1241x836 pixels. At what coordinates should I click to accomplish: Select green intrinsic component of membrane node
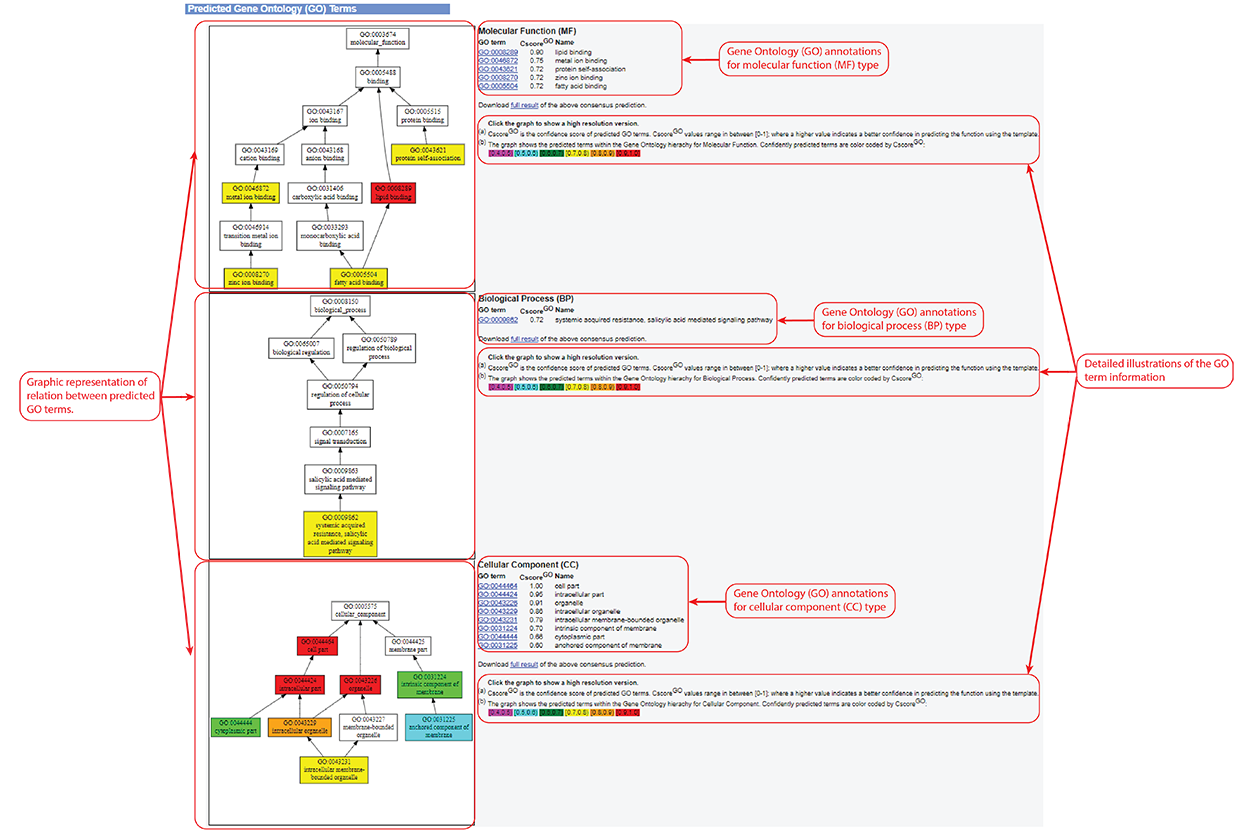[x=432, y=685]
